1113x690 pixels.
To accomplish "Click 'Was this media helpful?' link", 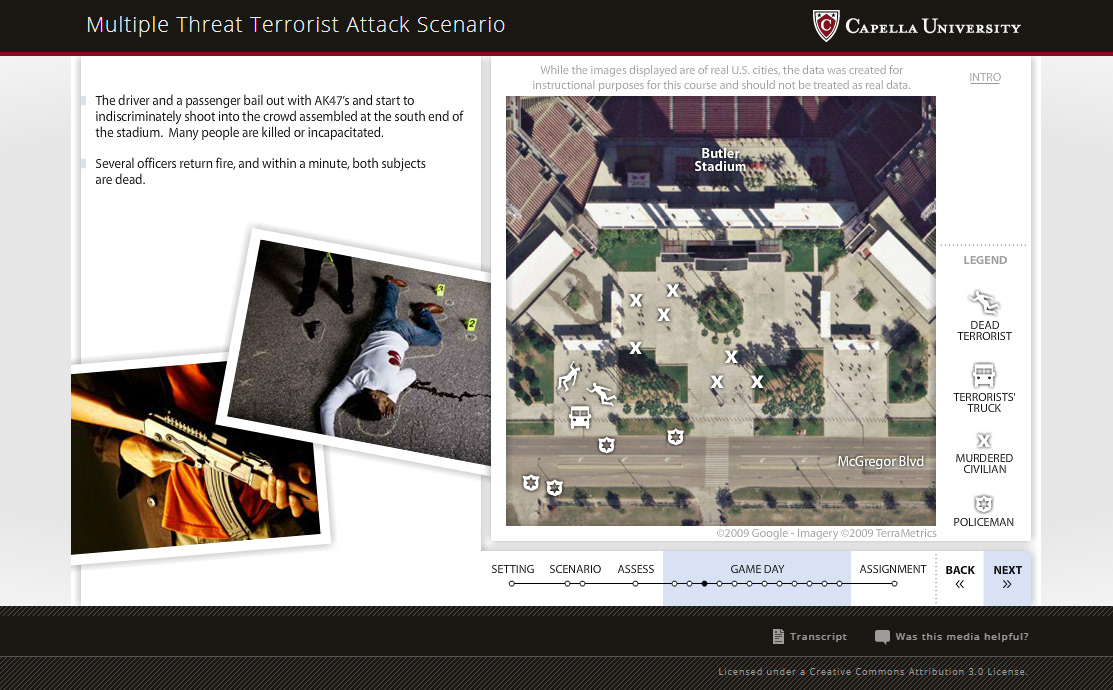I will tap(961, 637).
